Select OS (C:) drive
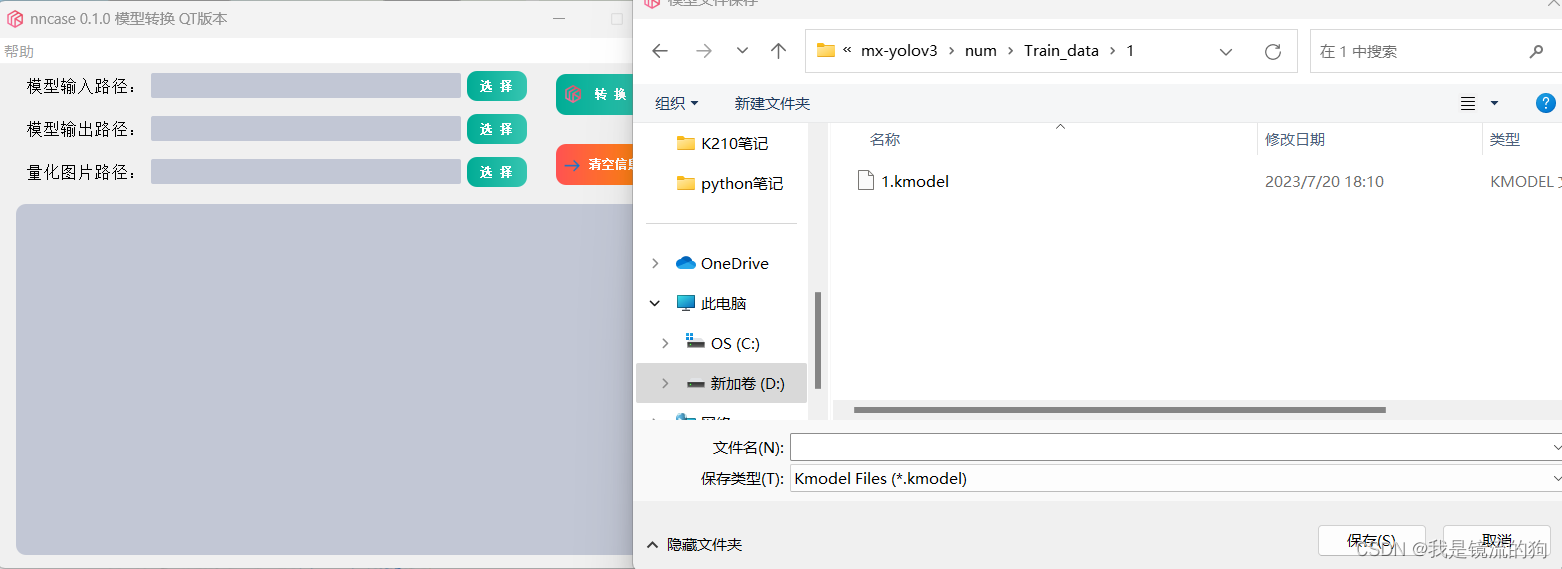This screenshot has height=569, width=1562. click(x=723, y=343)
